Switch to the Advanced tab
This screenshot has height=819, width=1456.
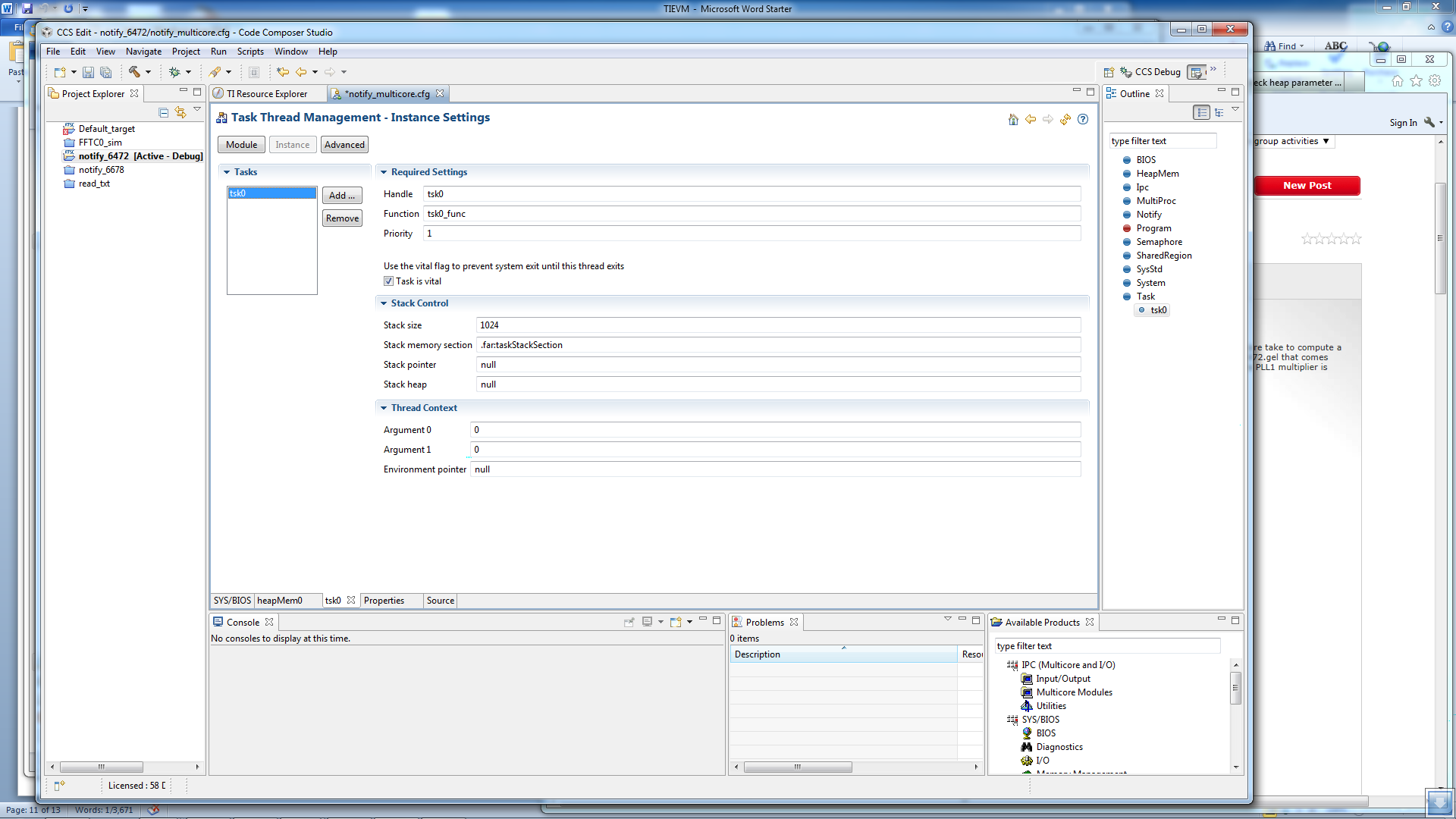[x=344, y=144]
